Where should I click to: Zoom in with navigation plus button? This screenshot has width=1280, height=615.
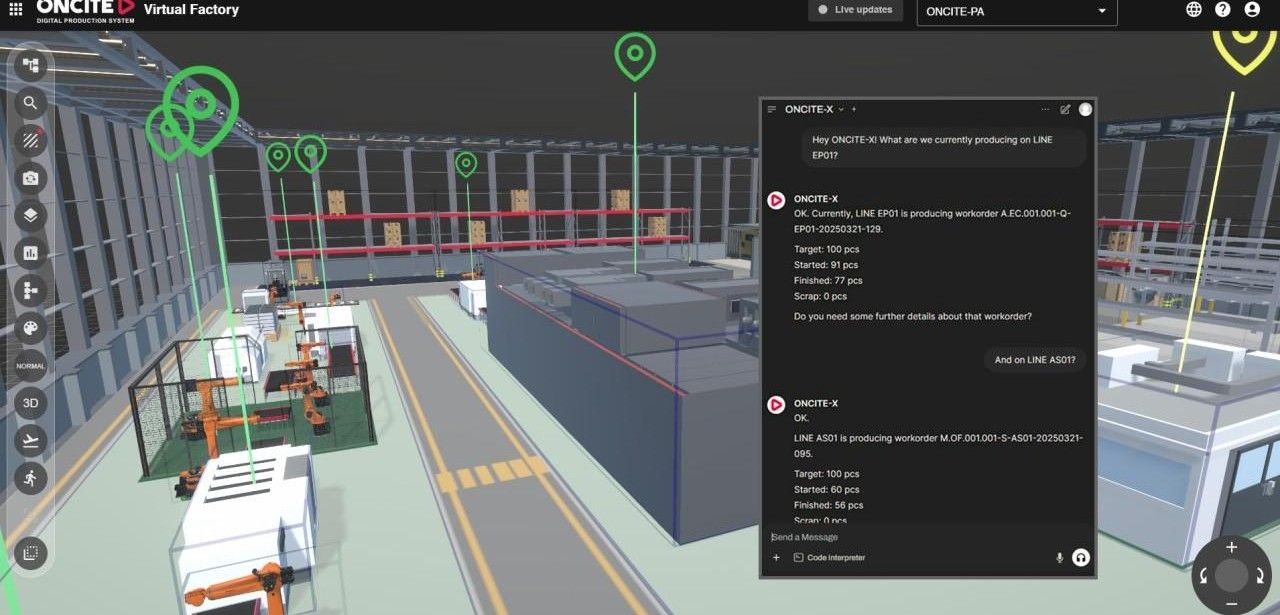pyautogui.click(x=1231, y=547)
